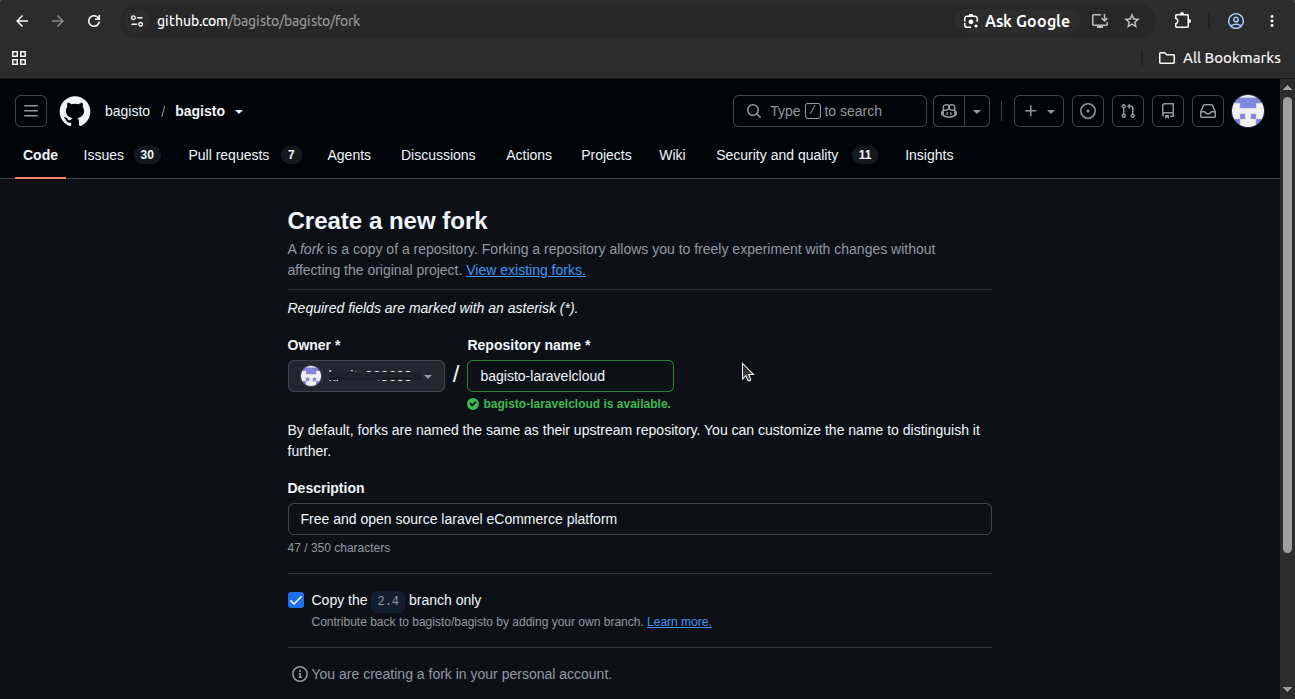Open the Owner dropdown
Image resolution: width=1295 pixels, height=699 pixels.
click(x=366, y=376)
